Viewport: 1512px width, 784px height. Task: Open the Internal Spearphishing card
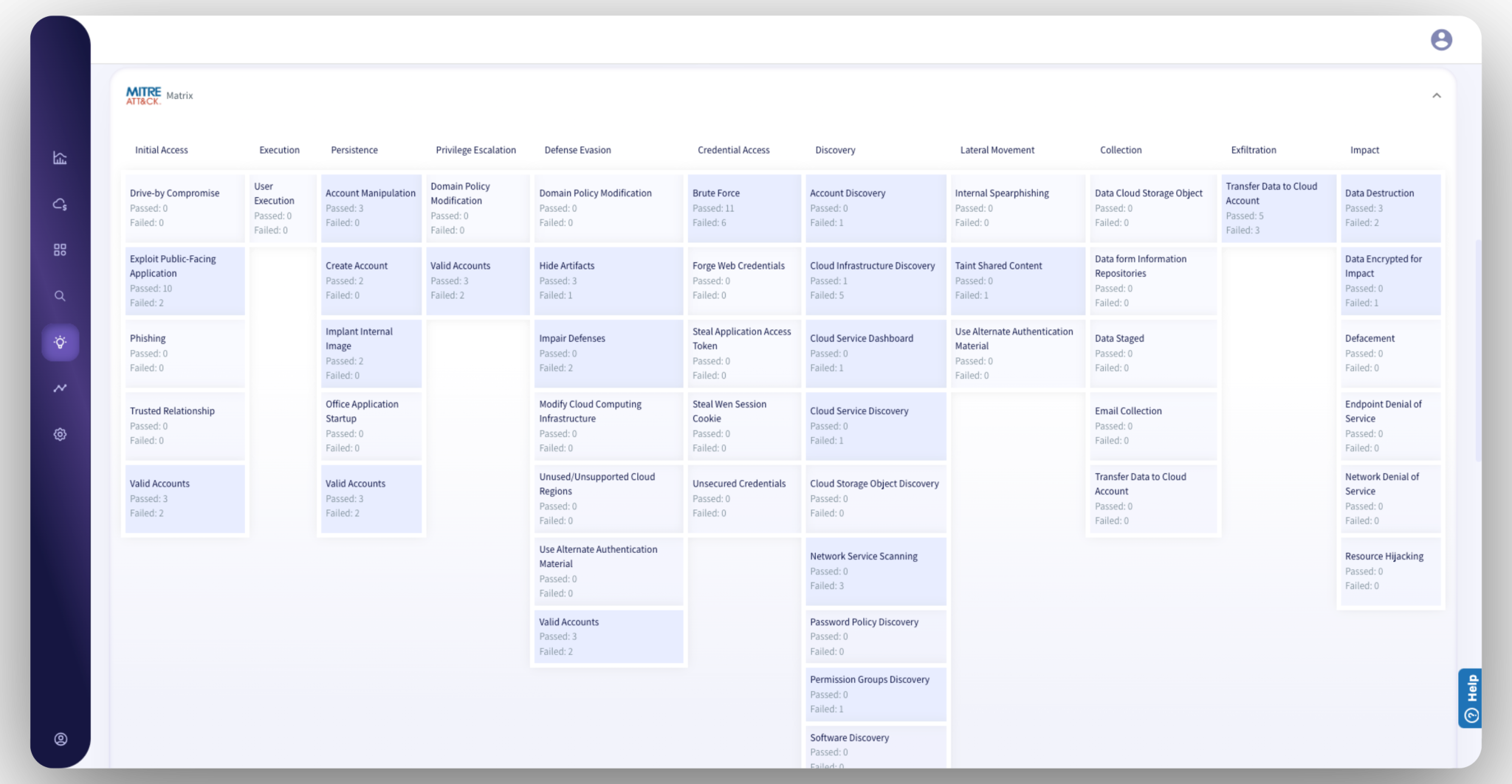(x=1017, y=208)
